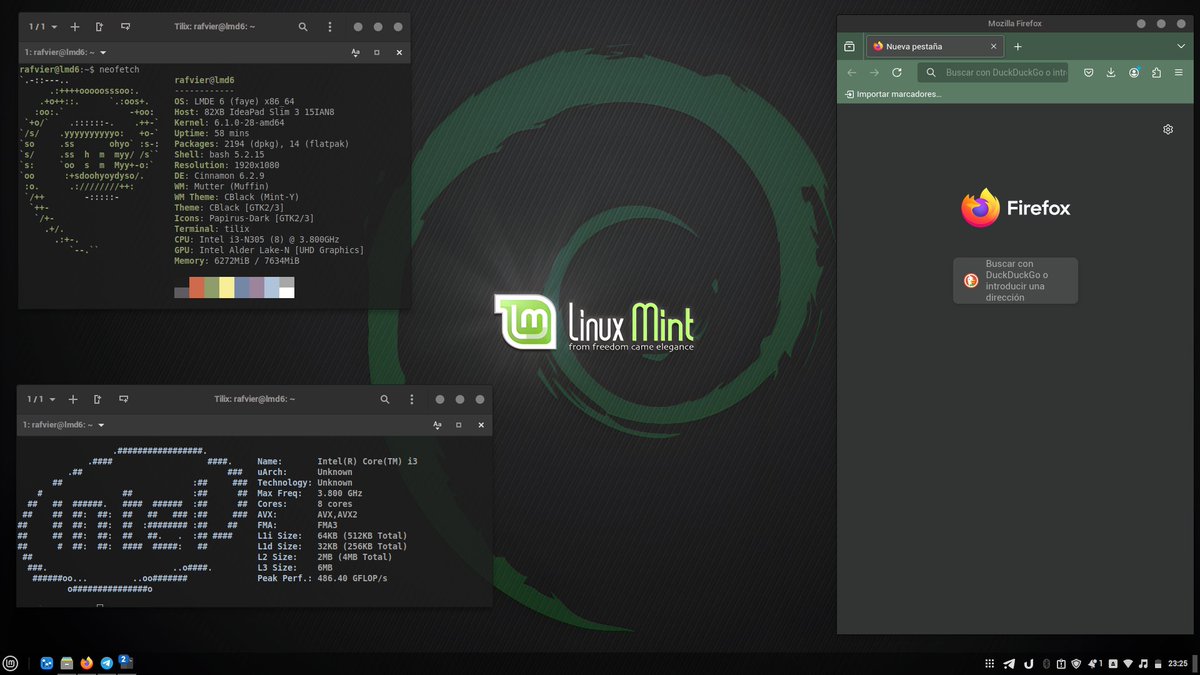Viewport: 1200px width, 675px height.
Task: Open the Firefox extensions panel
Action: tap(1156, 72)
